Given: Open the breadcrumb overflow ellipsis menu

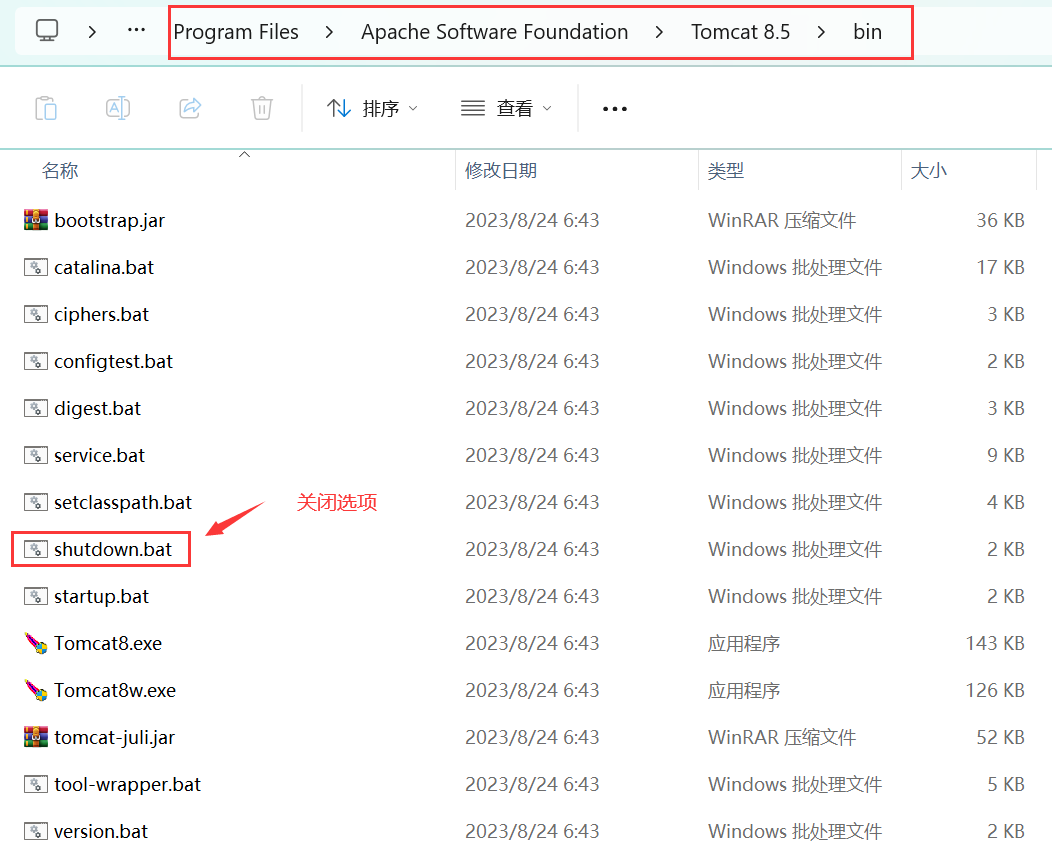Looking at the screenshot, I should tap(136, 31).
